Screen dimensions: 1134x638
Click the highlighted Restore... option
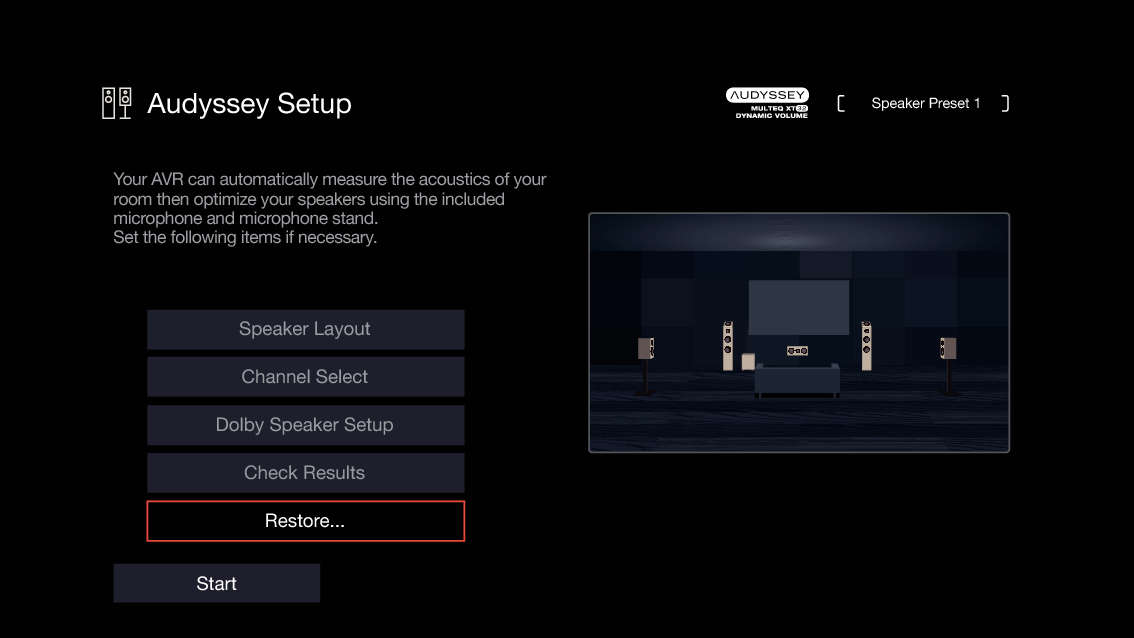[305, 521]
